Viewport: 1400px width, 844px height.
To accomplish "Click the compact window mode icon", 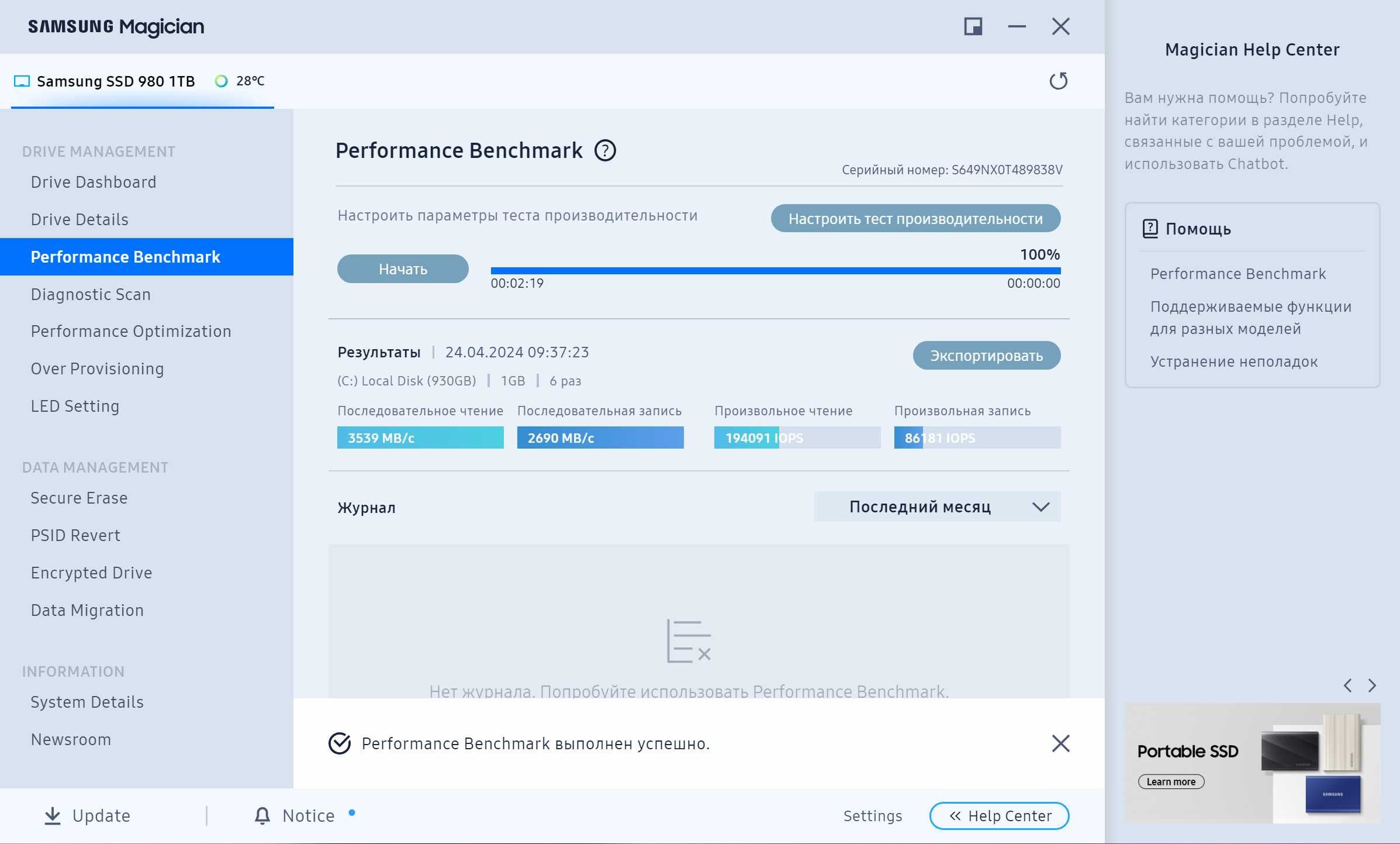I will [973, 26].
